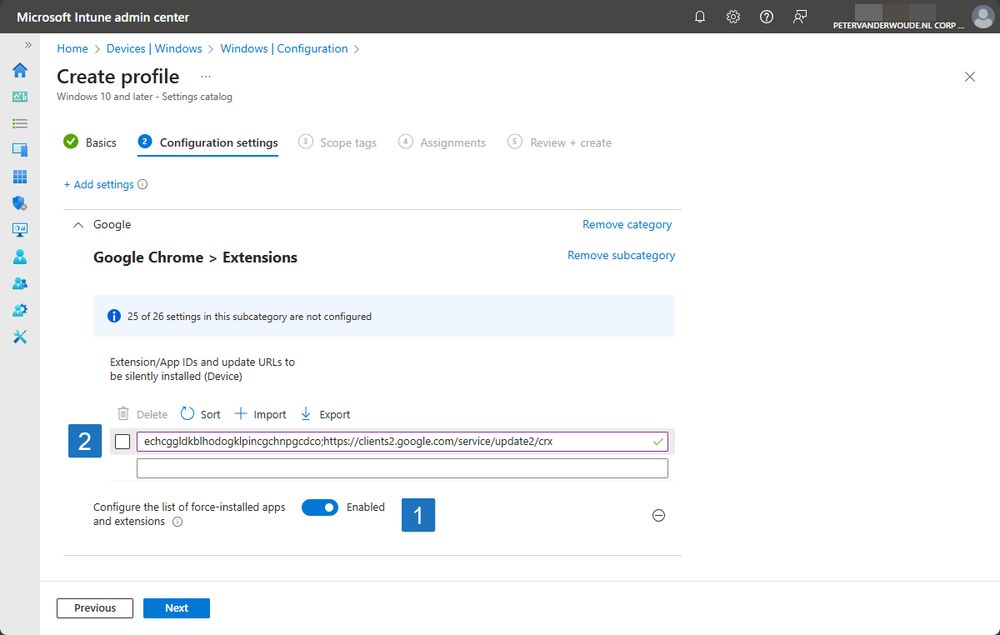
Task: Click the "Google Chrome > Extensions" heading
Action: [x=195, y=258]
